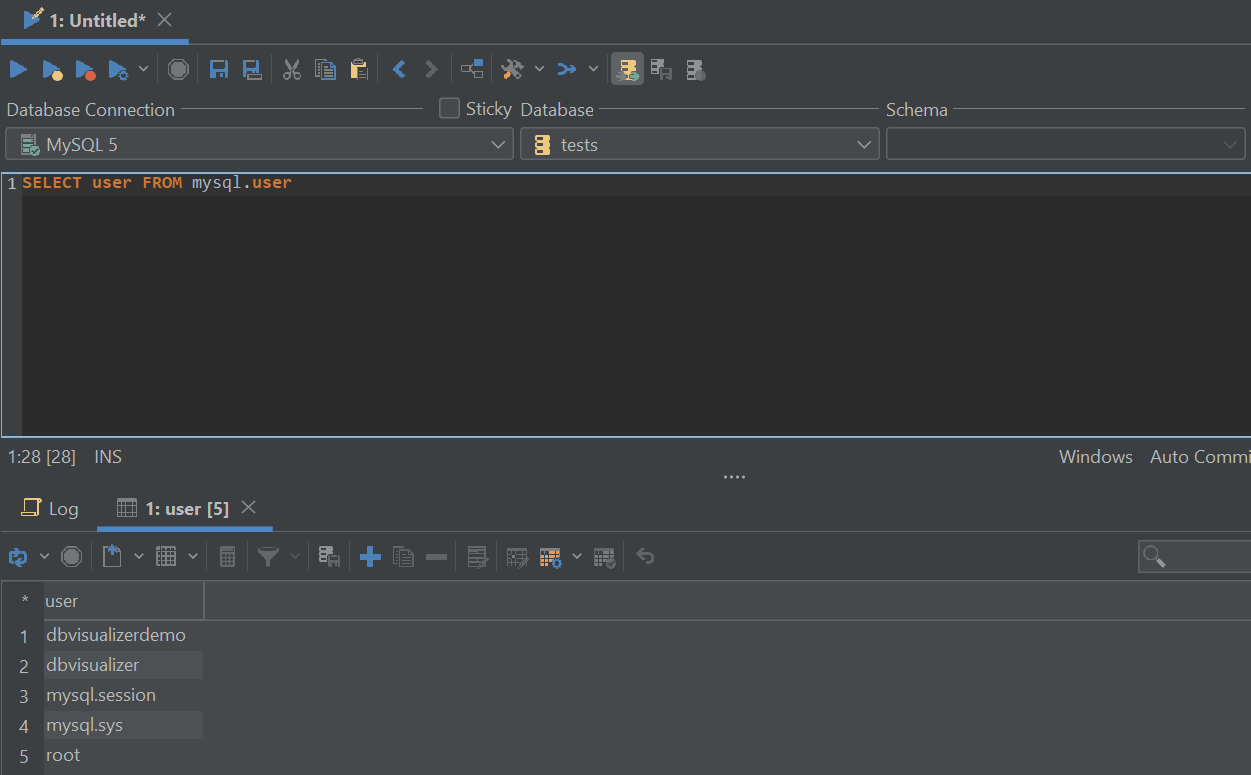Execute the SQL statement
Image resolution: width=1251 pixels, height=775 pixels.
pyautogui.click(x=18, y=69)
